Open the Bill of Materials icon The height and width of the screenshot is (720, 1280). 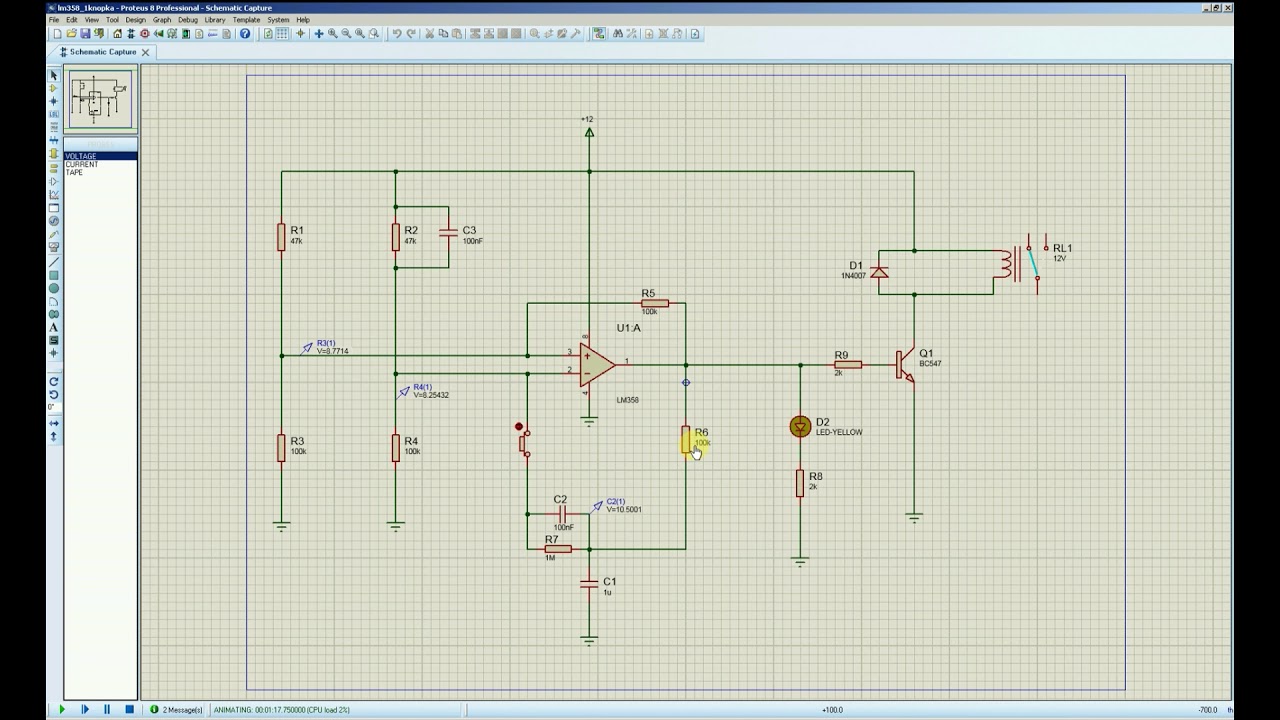click(199, 33)
